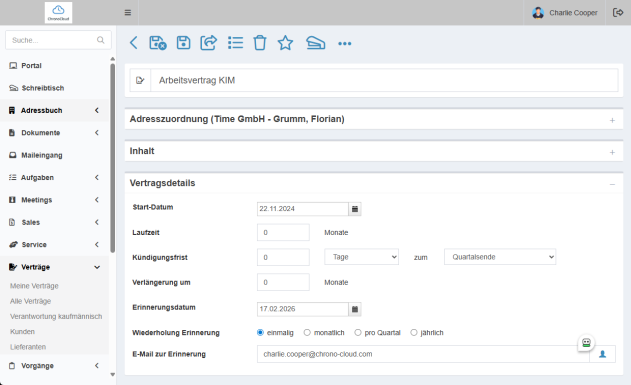Expand the Meetings sidebar menu
This screenshot has width=631, height=385.
[54, 200]
